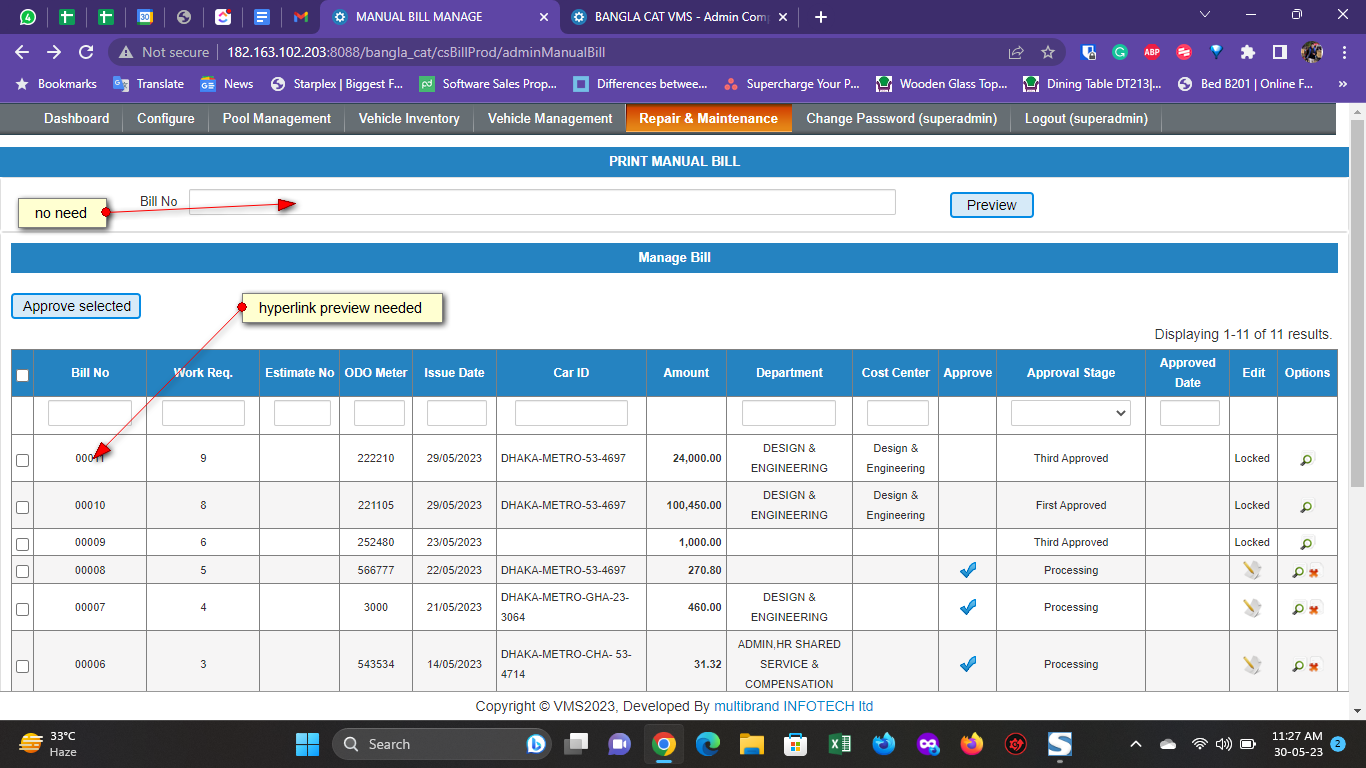Check the checkbox for bill 00011
The image size is (1366, 768).
pyautogui.click(x=22, y=460)
